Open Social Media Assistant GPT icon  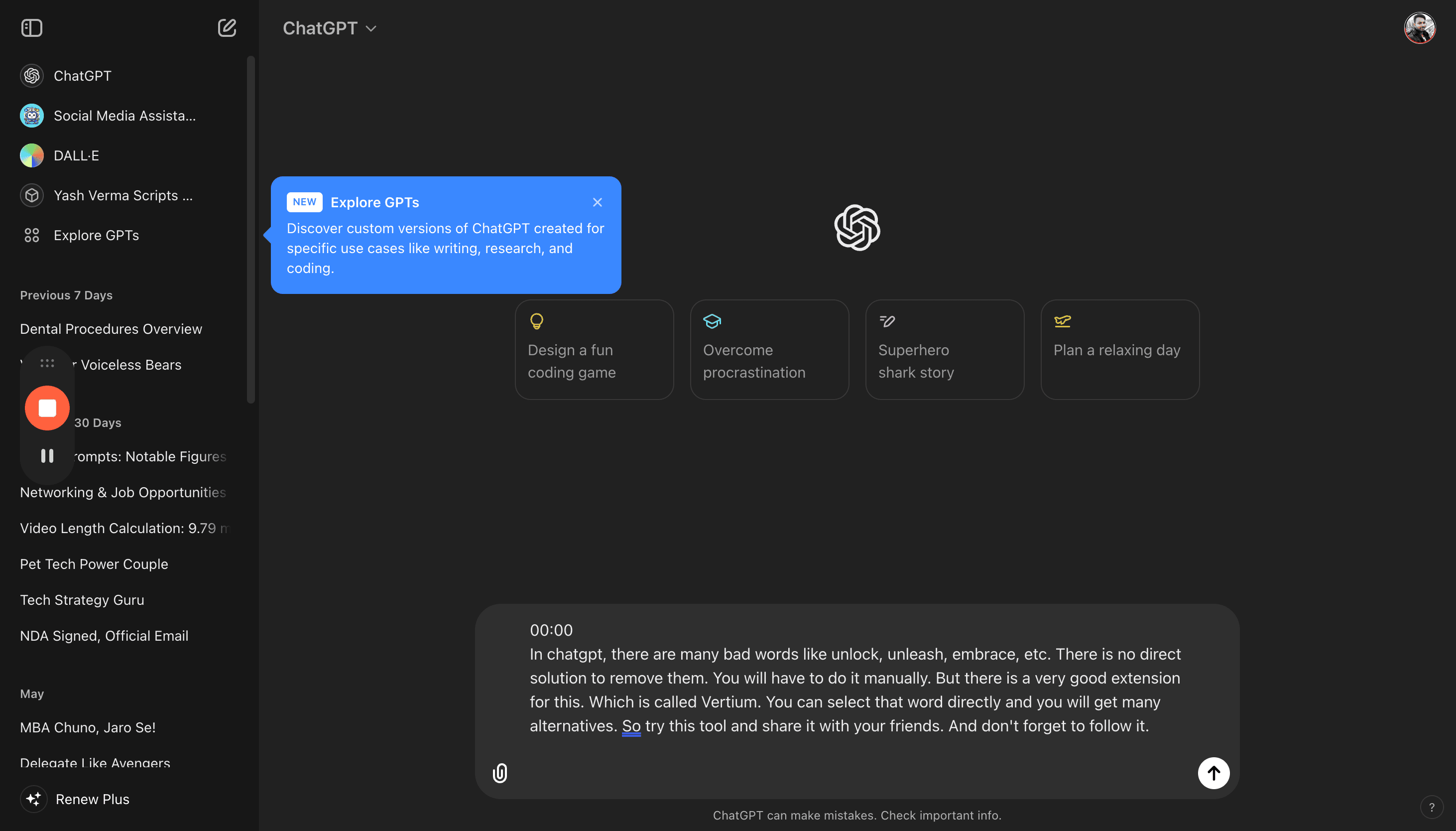[x=32, y=116]
